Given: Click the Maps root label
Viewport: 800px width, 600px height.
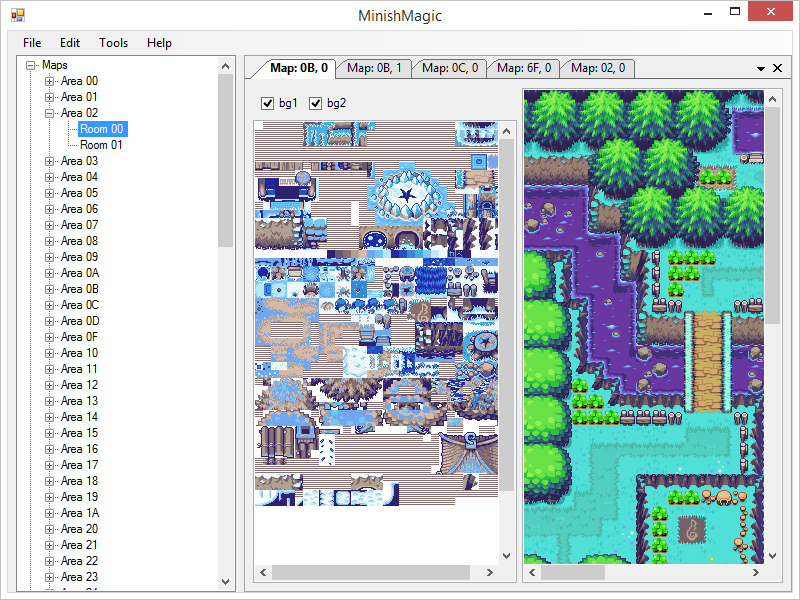Looking at the screenshot, I should (x=55, y=65).
